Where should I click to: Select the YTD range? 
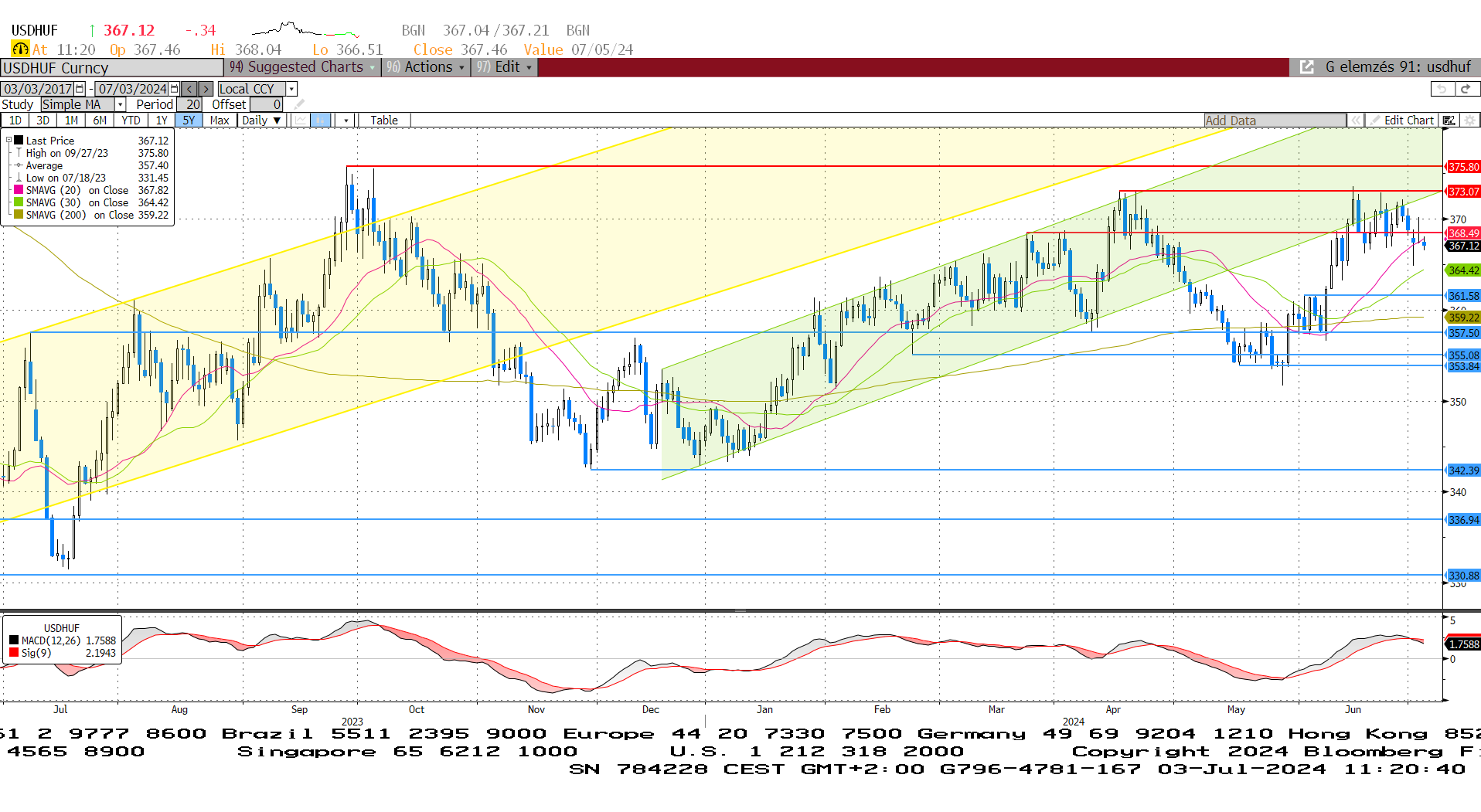131,120
